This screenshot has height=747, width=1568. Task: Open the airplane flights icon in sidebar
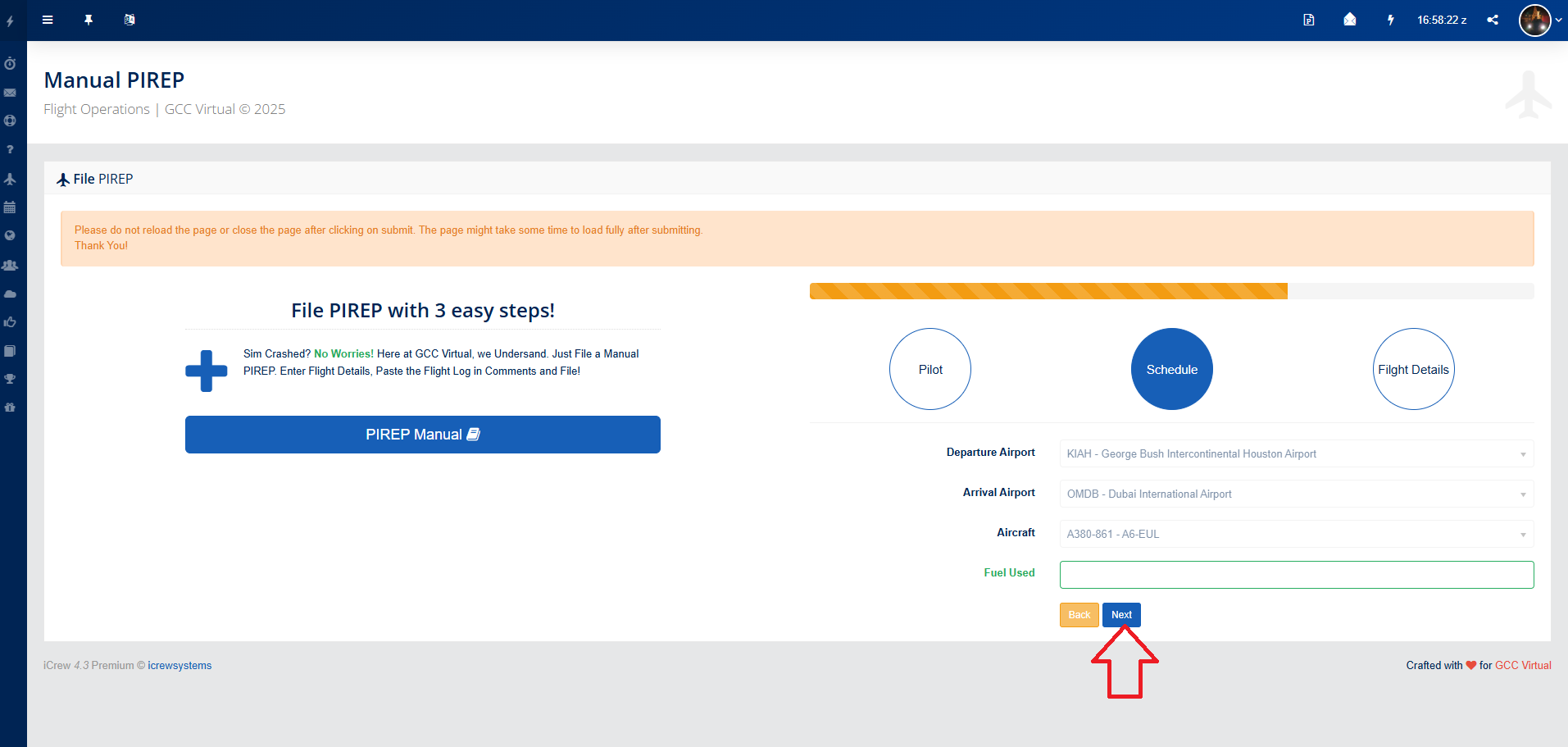point(10,179)
